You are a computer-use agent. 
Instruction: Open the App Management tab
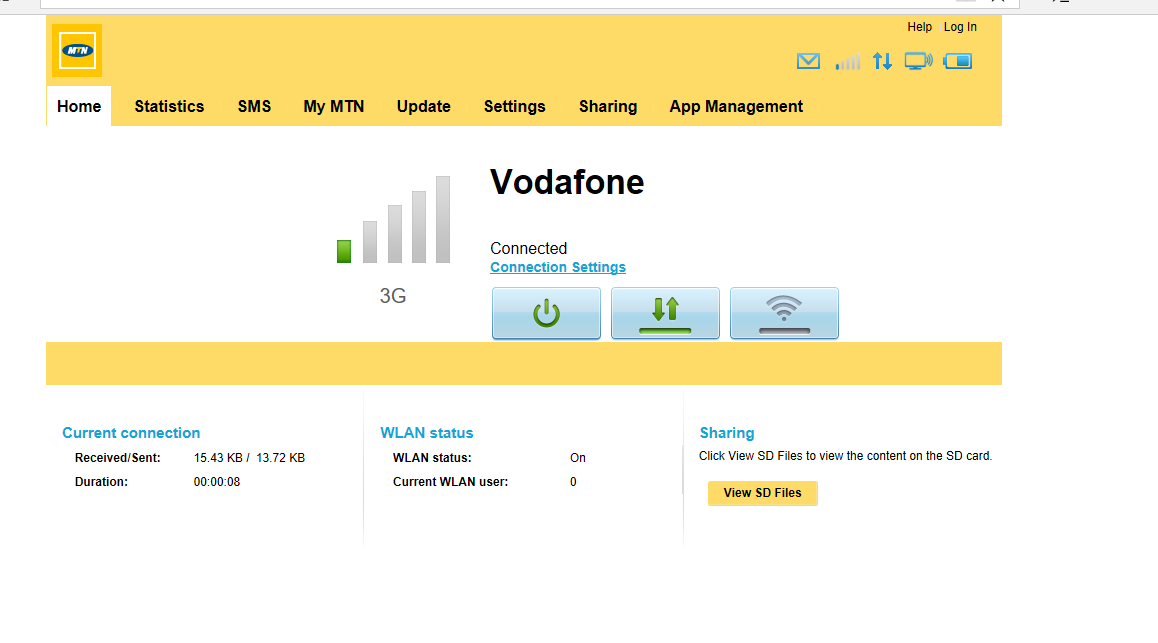pyautogui.click(x=736, y=106)
